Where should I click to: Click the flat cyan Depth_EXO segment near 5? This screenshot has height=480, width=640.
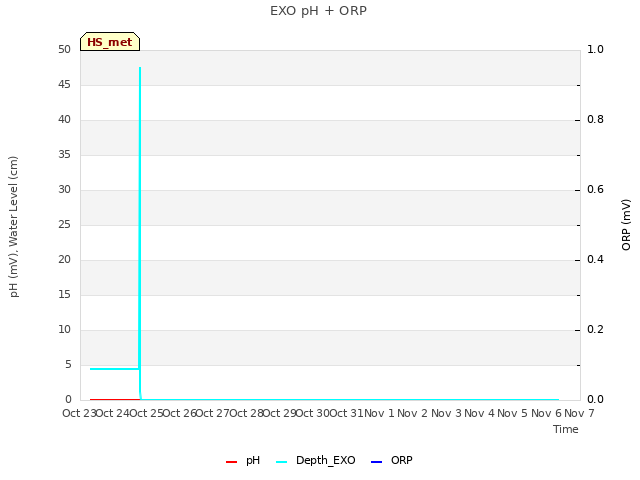pos(115,369)
